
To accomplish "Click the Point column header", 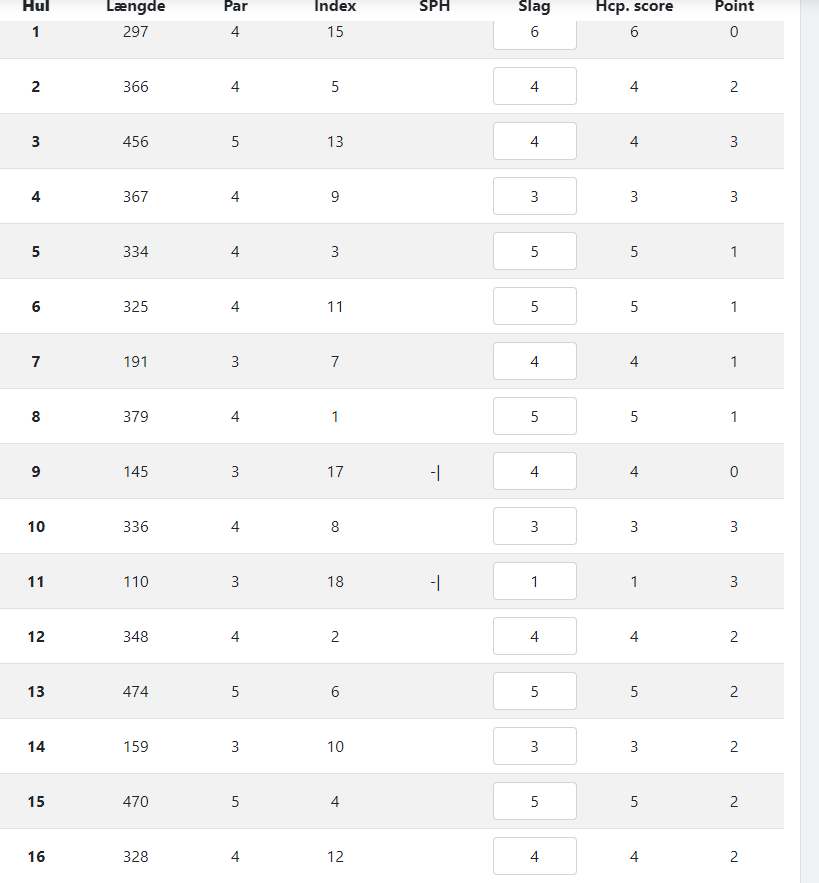I will 734,7.
